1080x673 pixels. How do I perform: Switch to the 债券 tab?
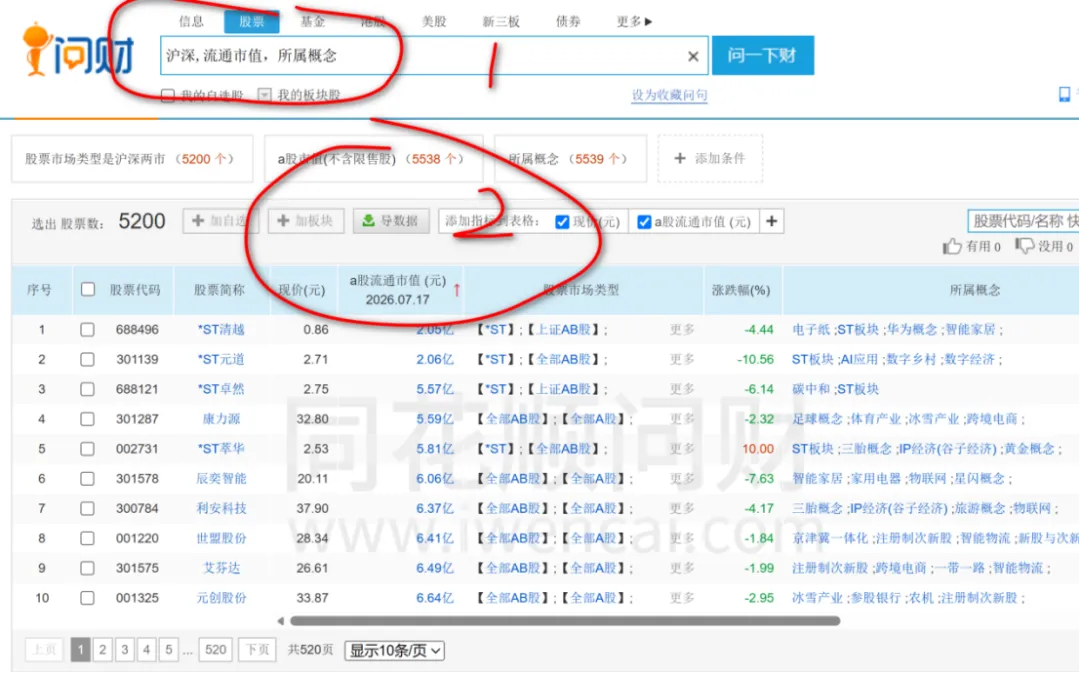point(568,21)
